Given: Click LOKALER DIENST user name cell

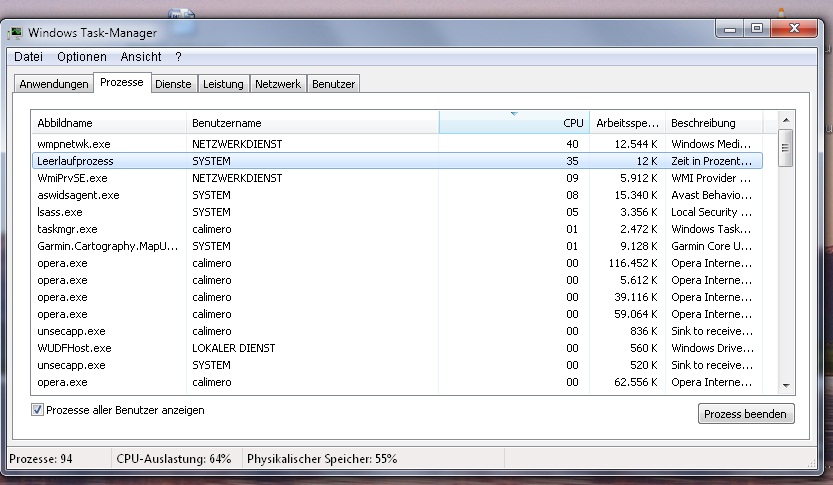Looking at the screenshot, I should coord(234,348).
